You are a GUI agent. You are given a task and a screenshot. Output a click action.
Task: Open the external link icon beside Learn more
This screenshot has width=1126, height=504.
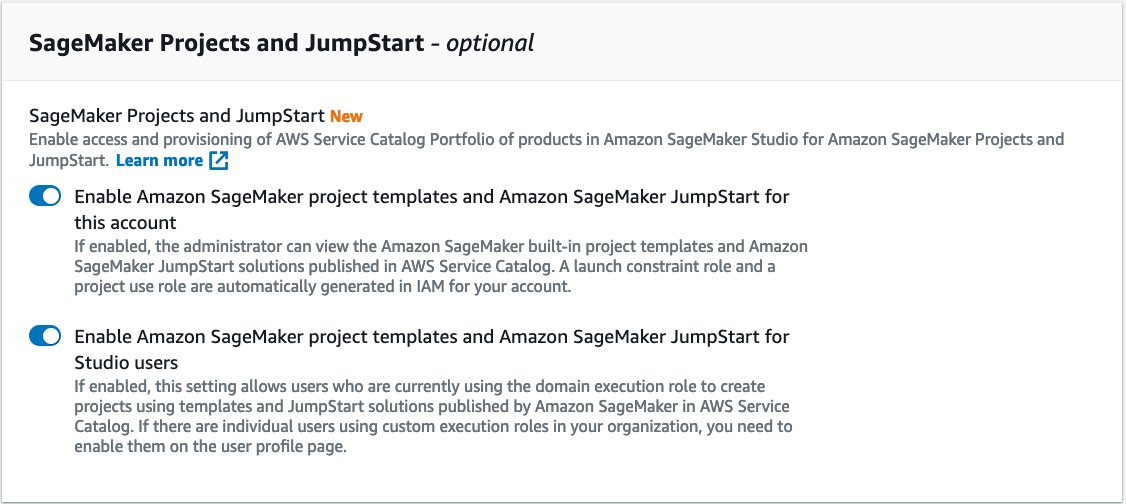tap(218, 161)
